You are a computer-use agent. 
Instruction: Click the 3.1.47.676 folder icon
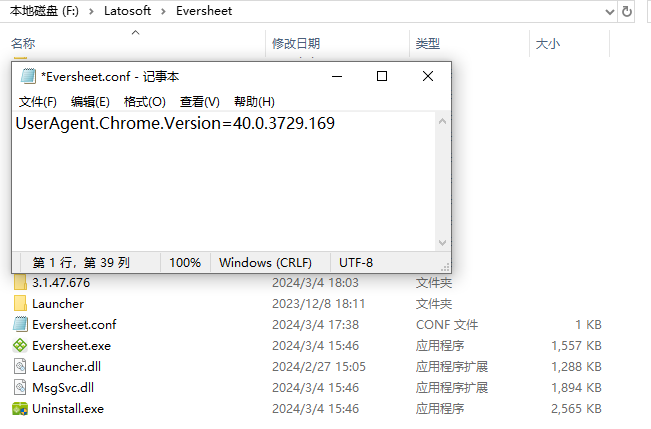point(20,282)
